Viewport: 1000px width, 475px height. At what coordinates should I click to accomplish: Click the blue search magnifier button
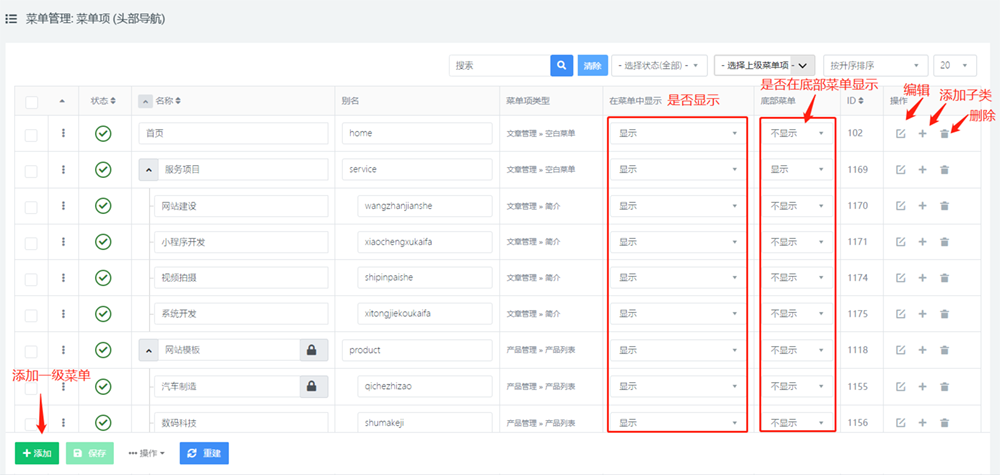click(x=561, y=65)
